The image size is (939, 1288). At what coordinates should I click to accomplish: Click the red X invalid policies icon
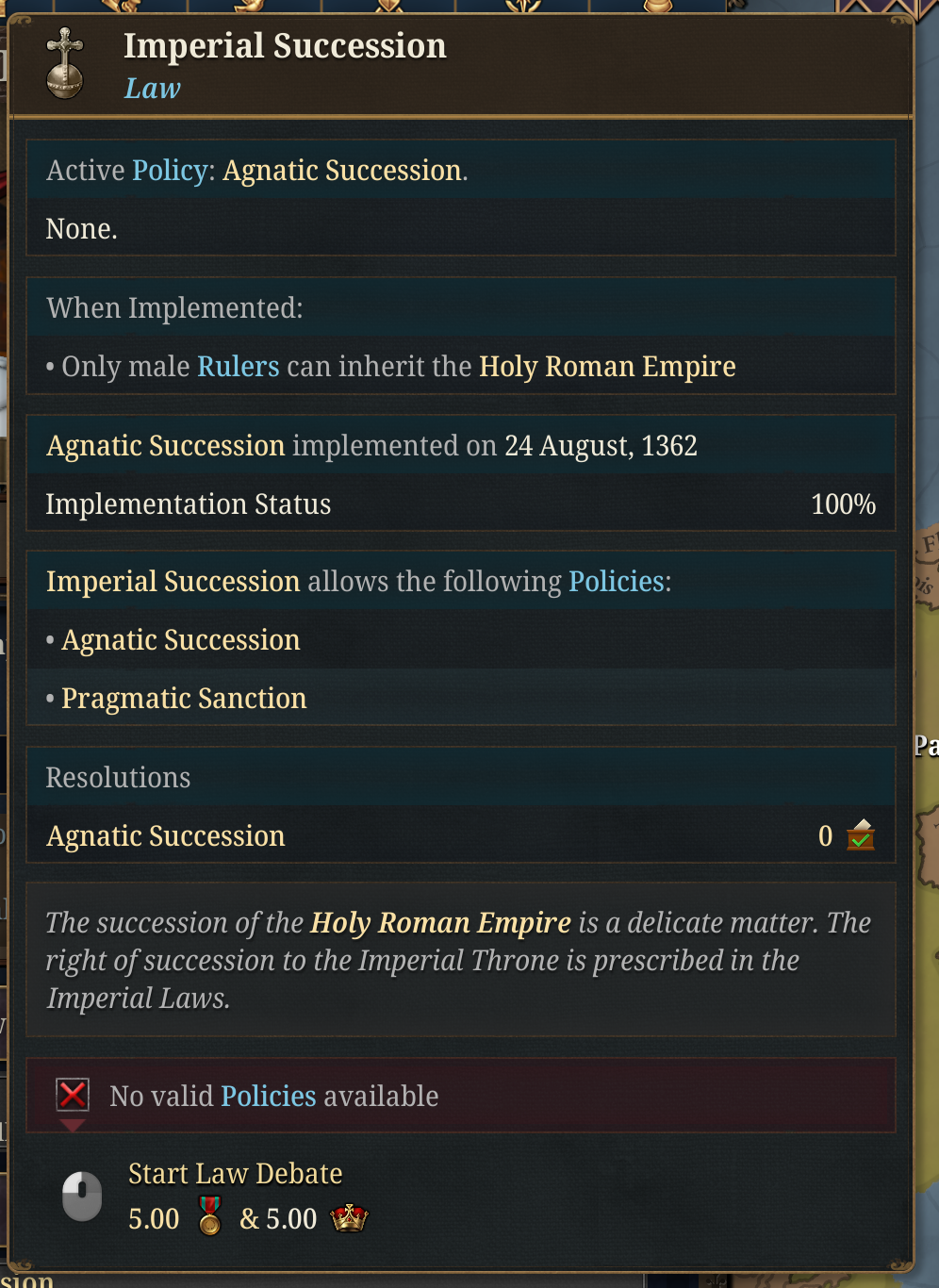point(73,1095)
